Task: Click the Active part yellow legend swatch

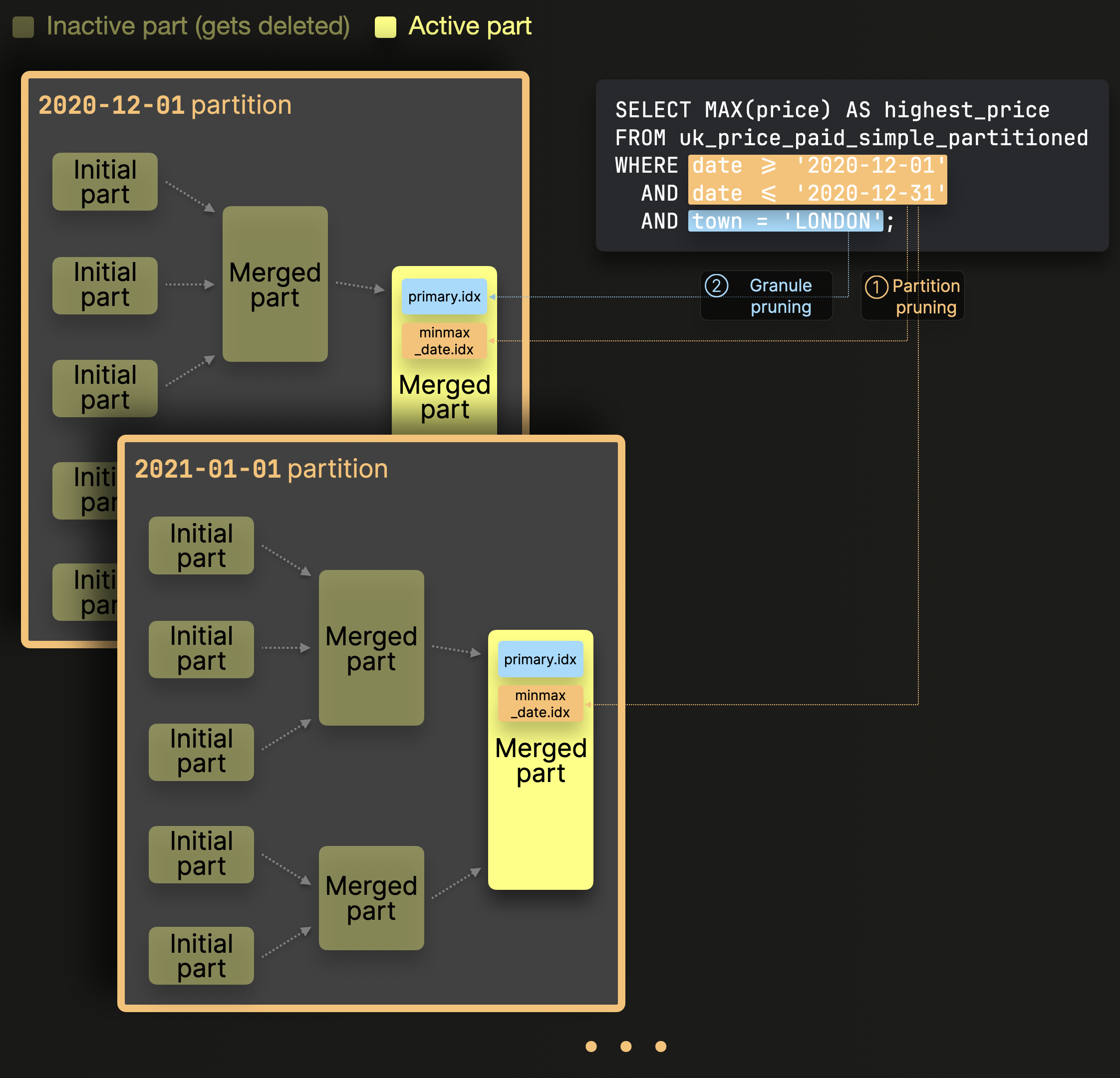Action: [x=385, y=27]
